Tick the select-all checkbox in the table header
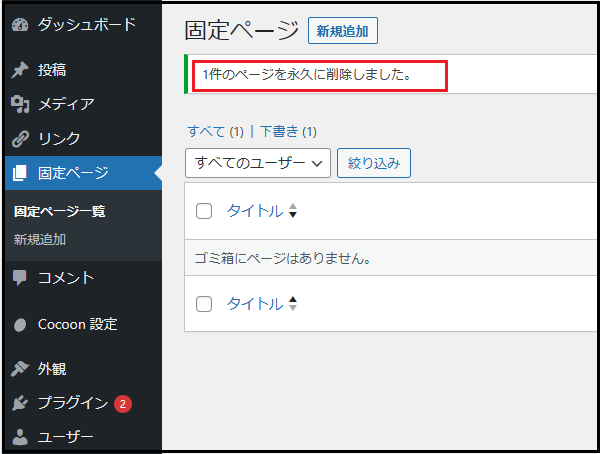This screenshot has height=454, width=600. pos(204,211)
